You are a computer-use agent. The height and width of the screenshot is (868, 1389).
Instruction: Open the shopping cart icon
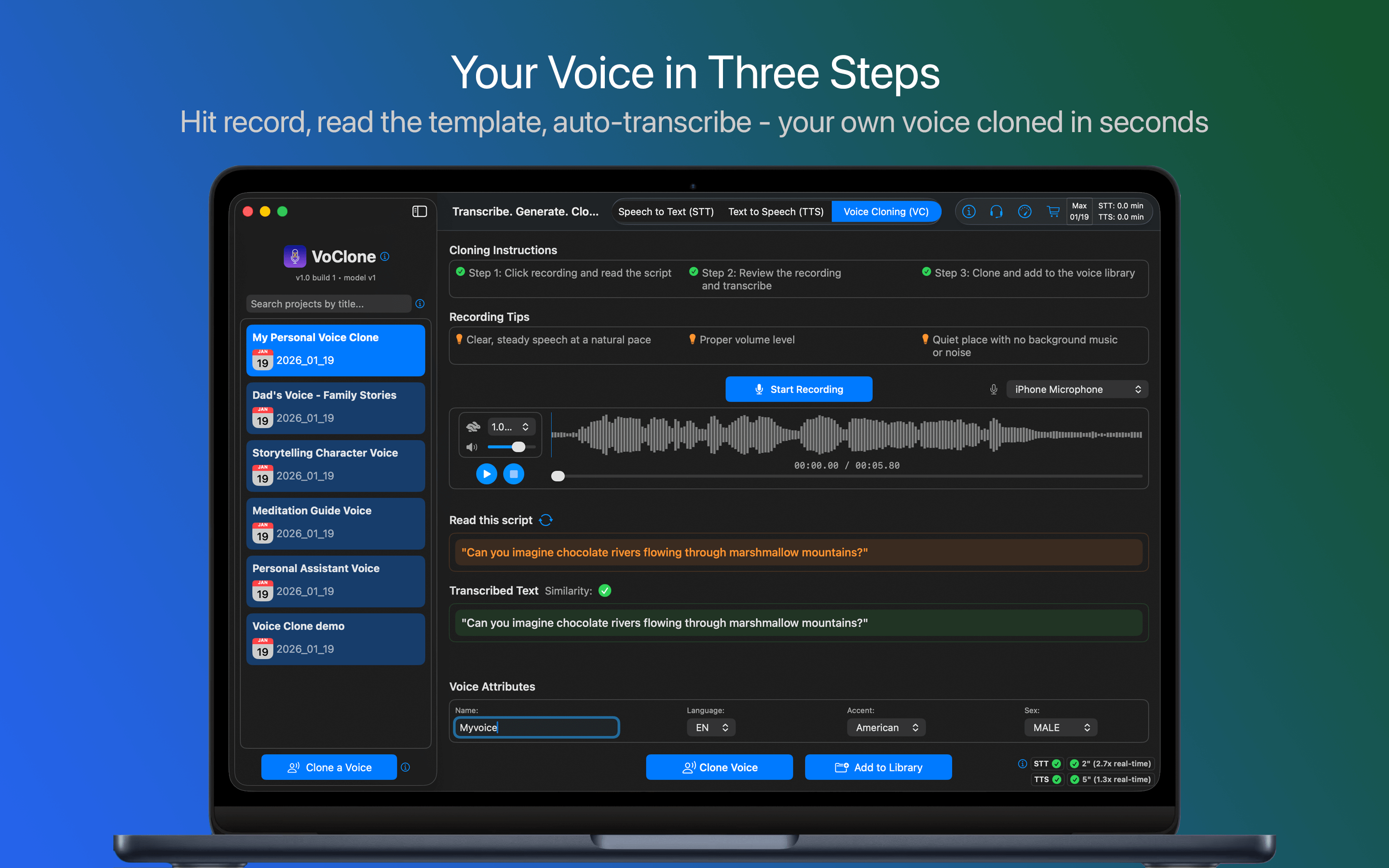[1053, 211]
